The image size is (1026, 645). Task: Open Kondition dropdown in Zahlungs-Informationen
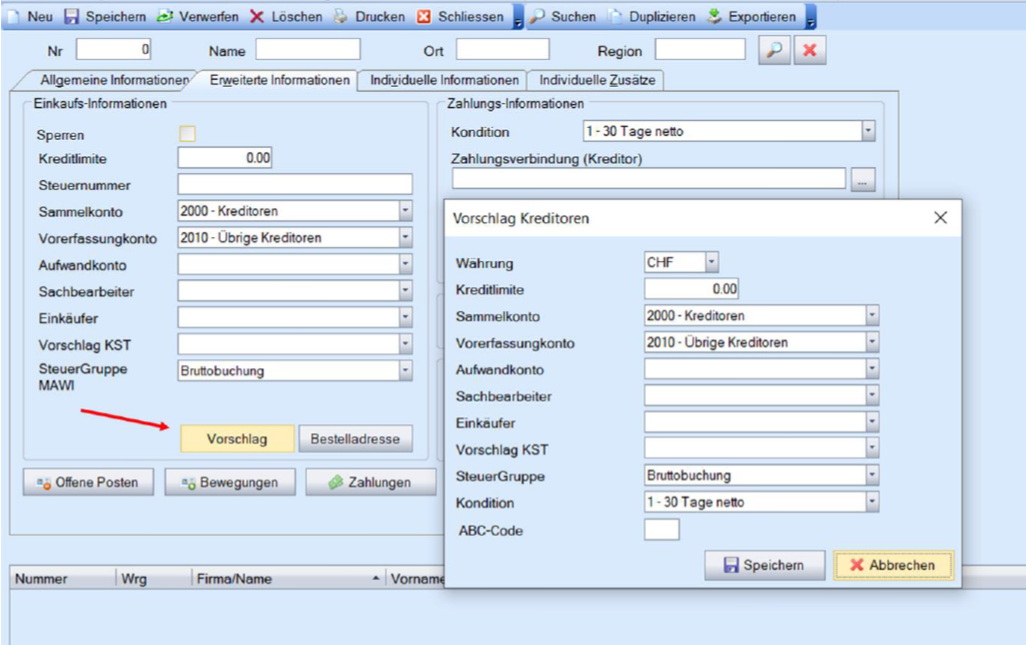868,131
